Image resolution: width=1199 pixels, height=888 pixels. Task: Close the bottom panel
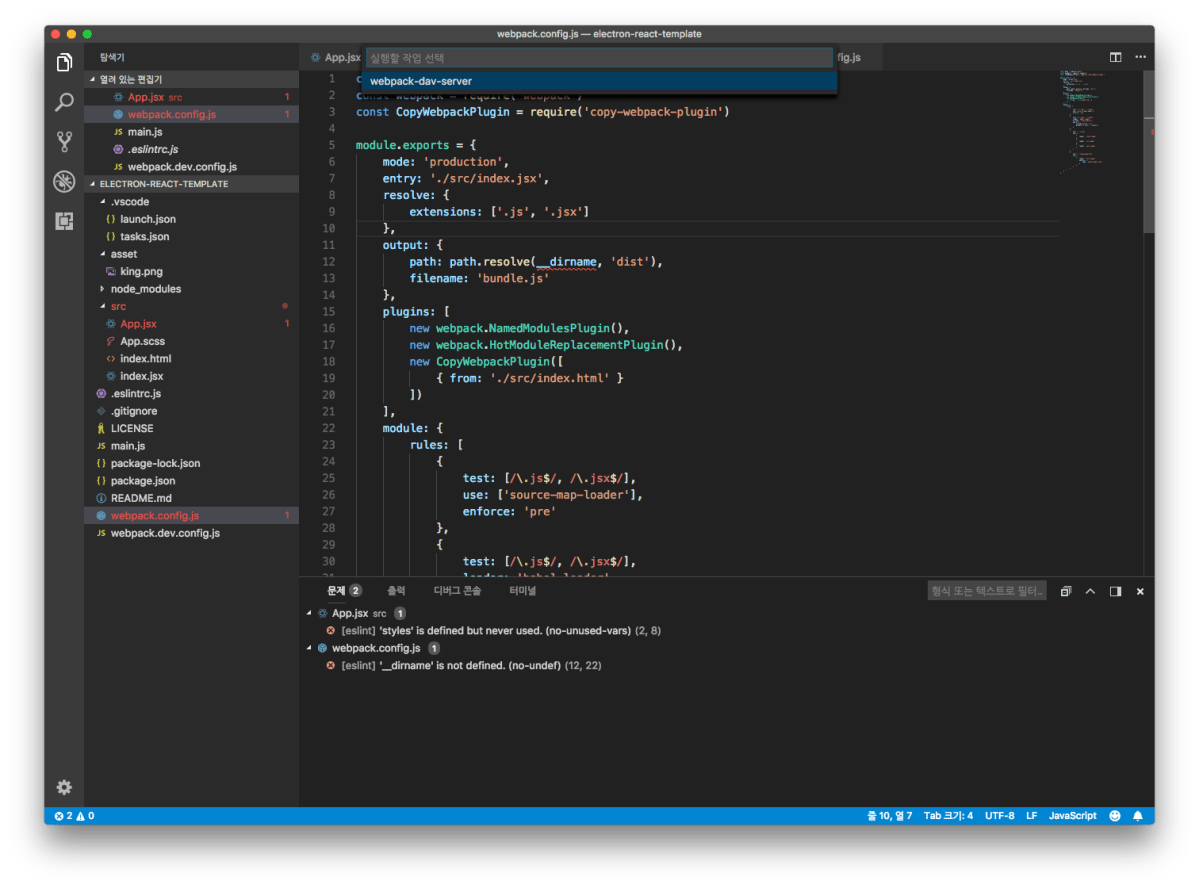coord(1140,591)
